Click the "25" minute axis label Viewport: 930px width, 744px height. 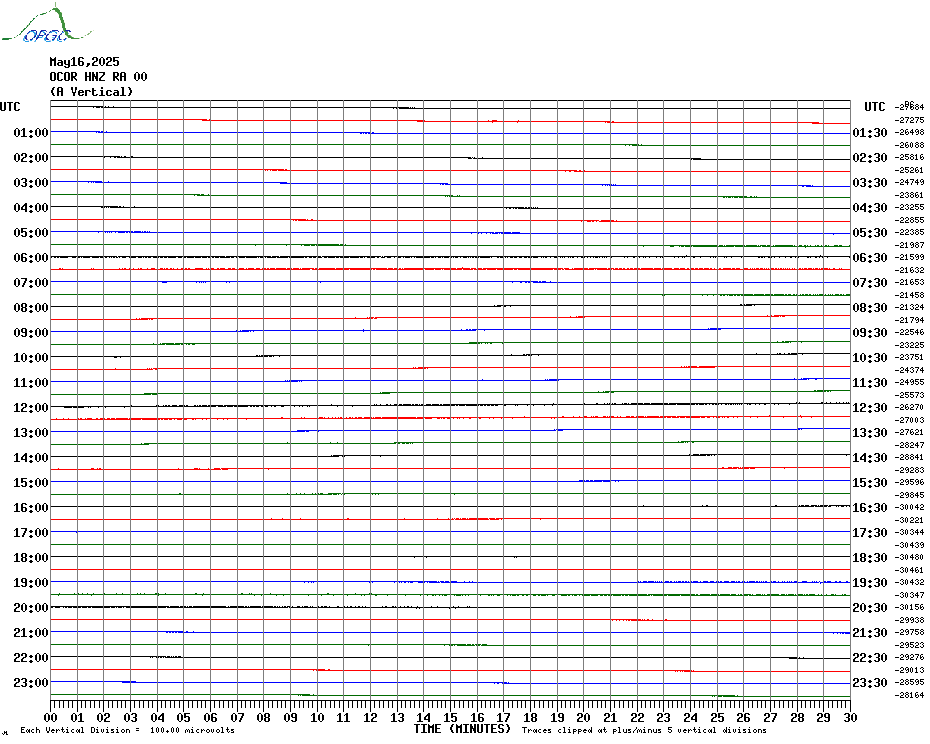pos(717,718)
